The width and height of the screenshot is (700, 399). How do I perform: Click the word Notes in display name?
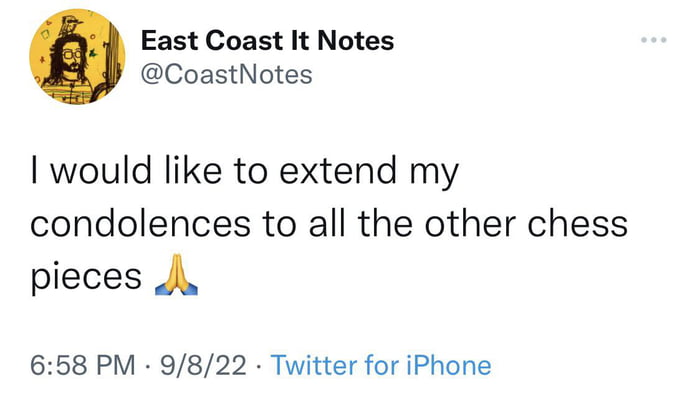355,41
